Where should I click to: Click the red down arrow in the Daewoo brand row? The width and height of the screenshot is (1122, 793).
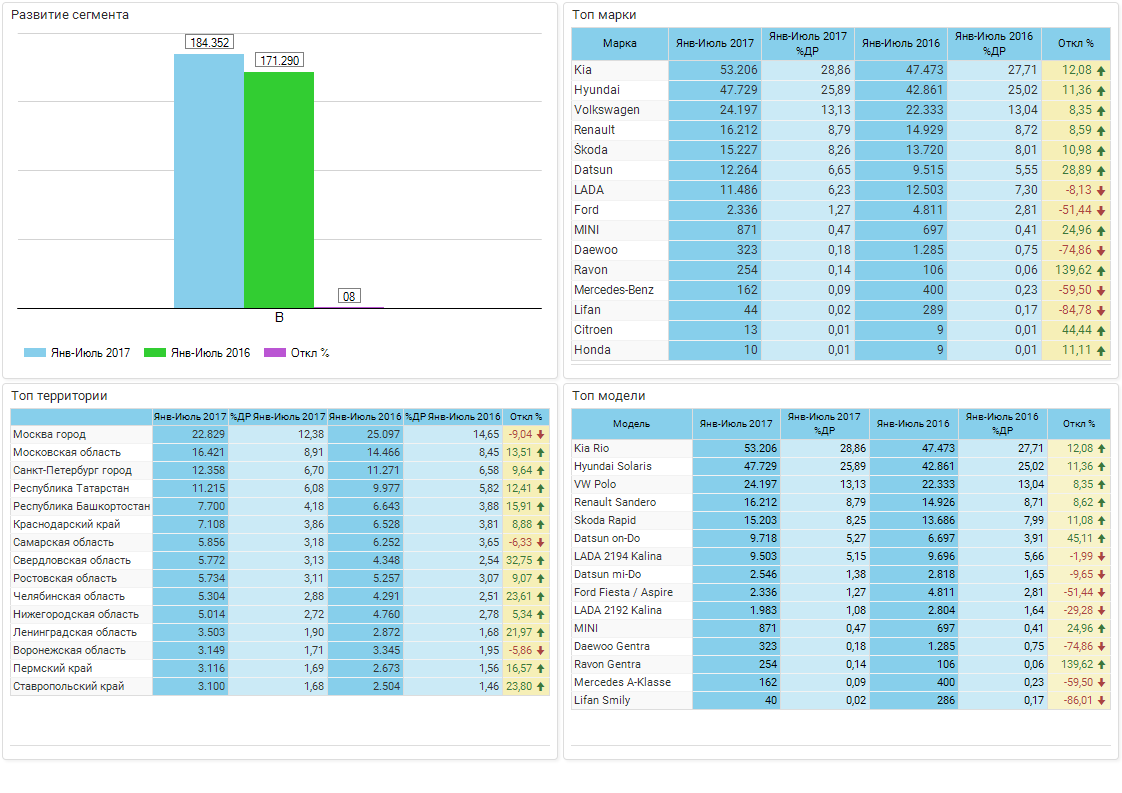pos(1101,251)
